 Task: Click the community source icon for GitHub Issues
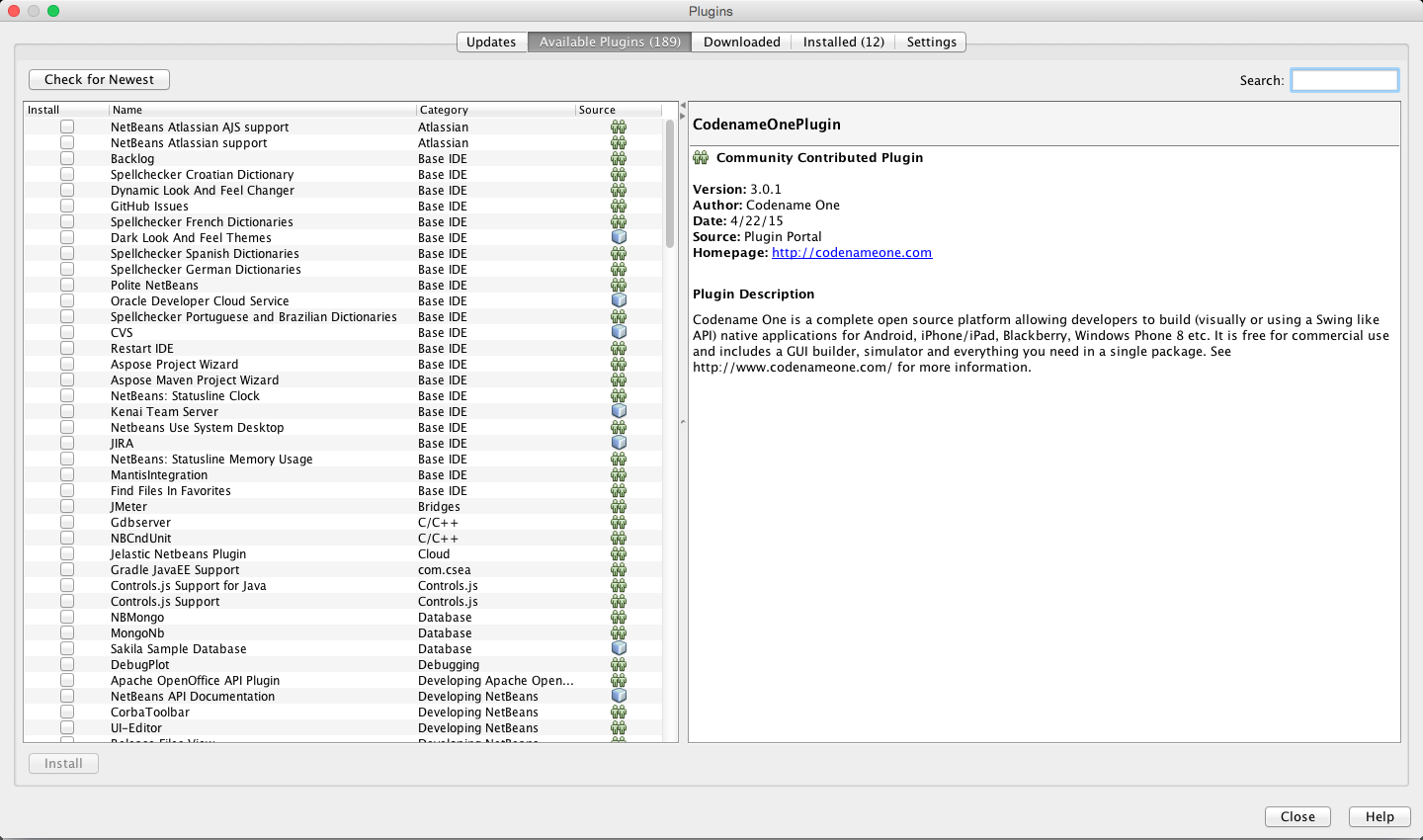[x=619, y=207]
